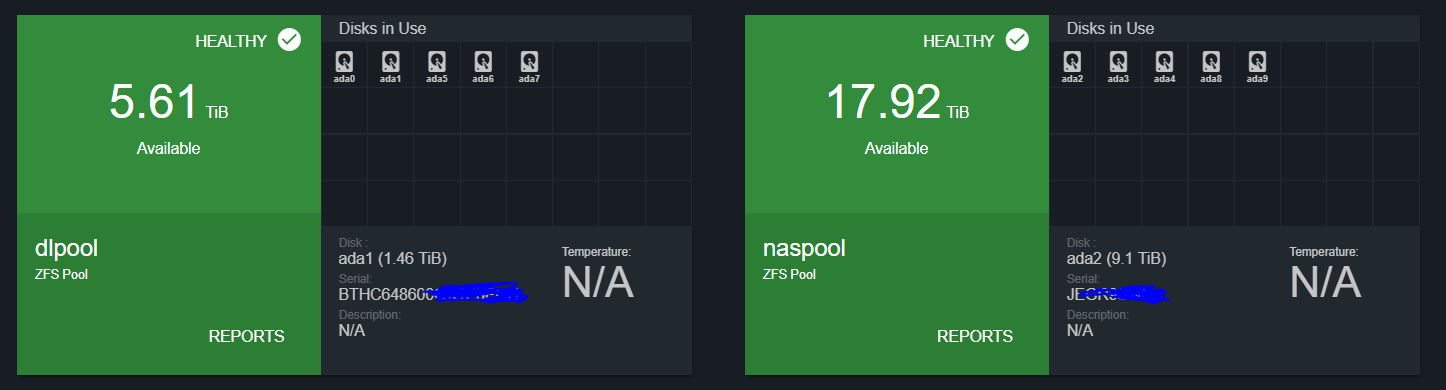The width and height of the screenshot is (1446, 390).
Task: Click the ada2 (9.1 TiB) disk label
Action: point(1116,259)
